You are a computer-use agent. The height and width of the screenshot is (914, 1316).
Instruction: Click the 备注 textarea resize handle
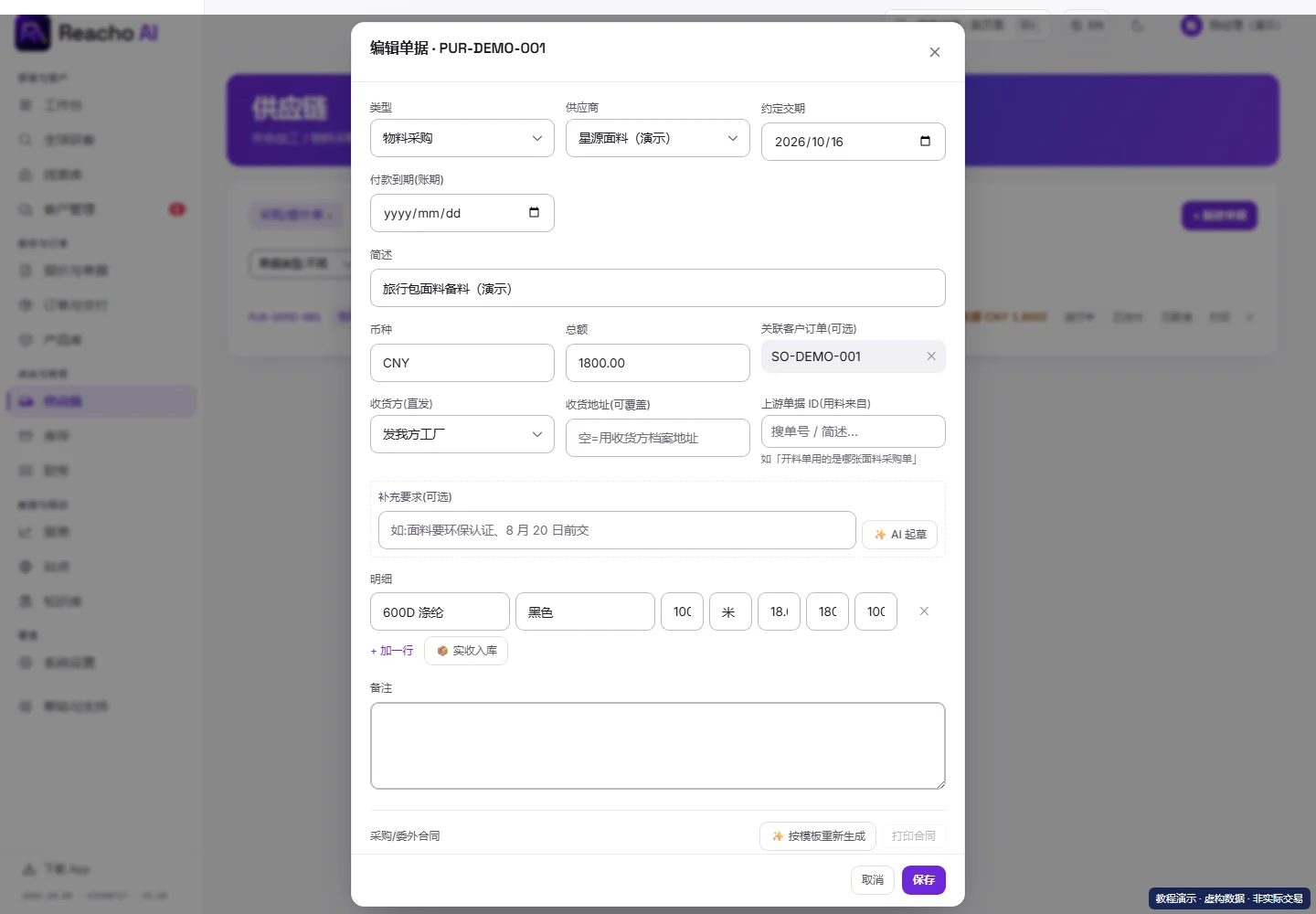pos(939,783)
